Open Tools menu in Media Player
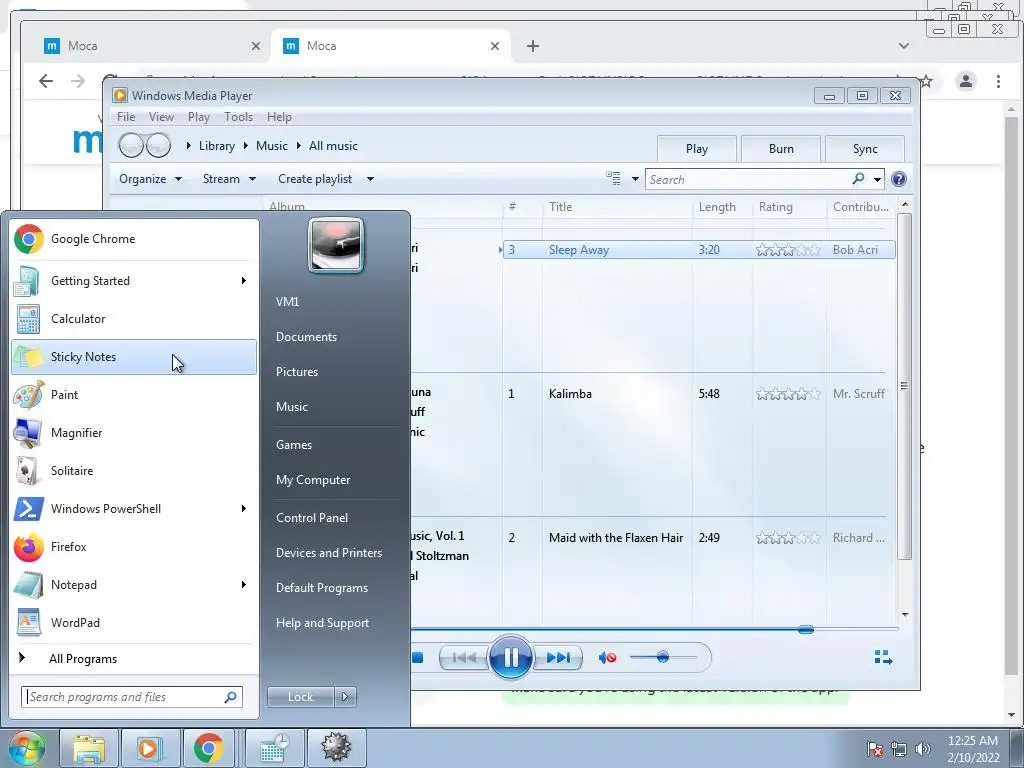The image size is (1024, 768). (238, 117)
